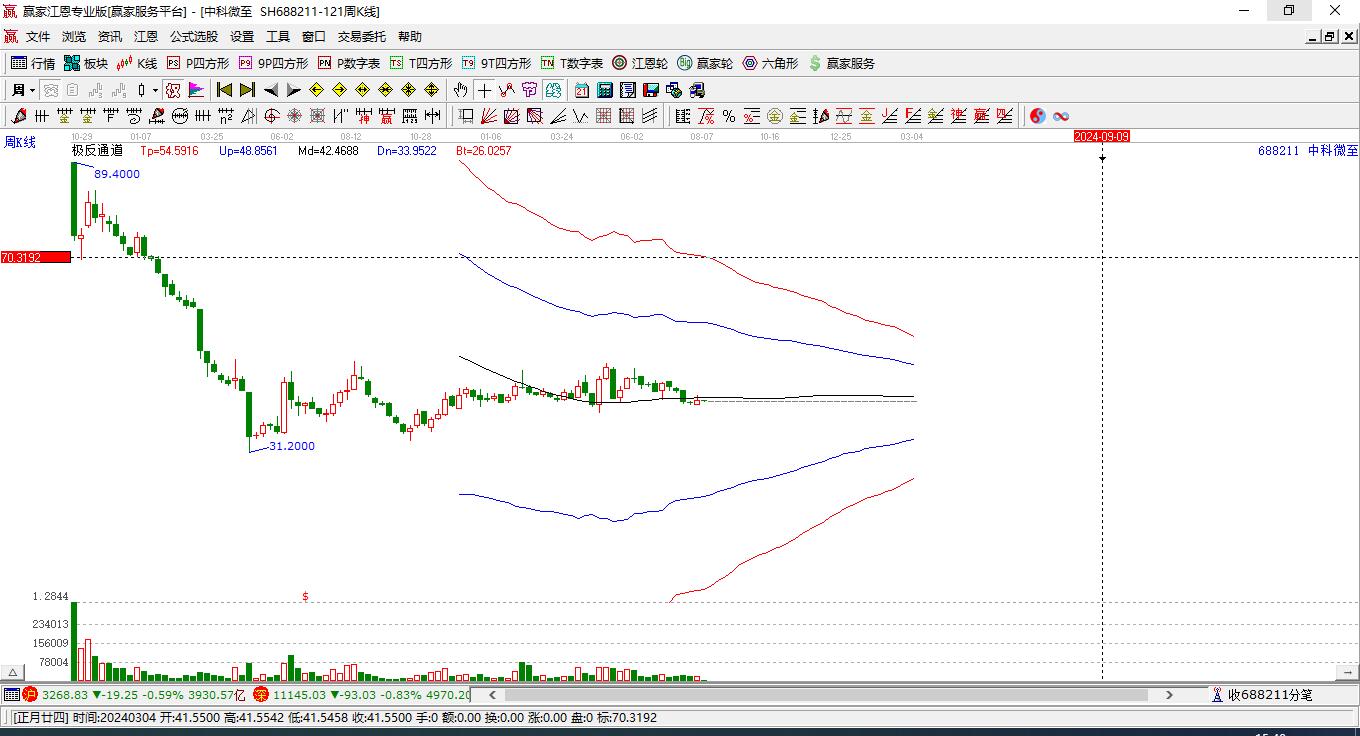Click the table grid icon in status bar
1360x736 pixels.
tap(11, 694)
